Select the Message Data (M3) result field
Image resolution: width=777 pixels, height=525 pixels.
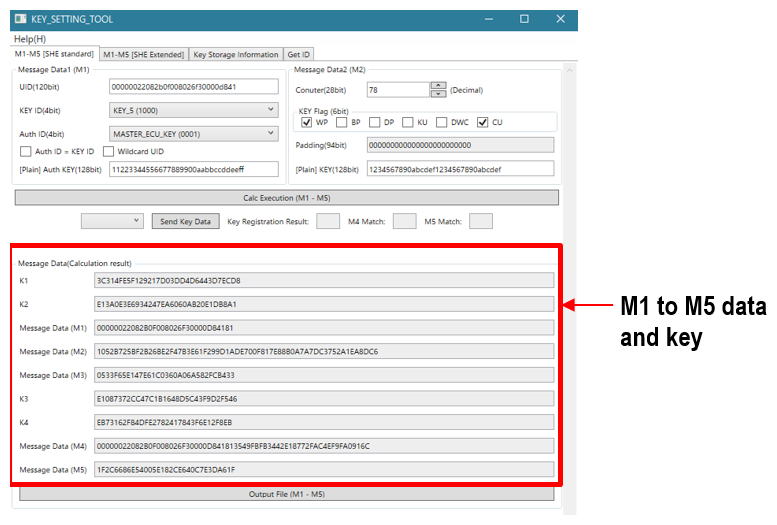click(324, 375)
